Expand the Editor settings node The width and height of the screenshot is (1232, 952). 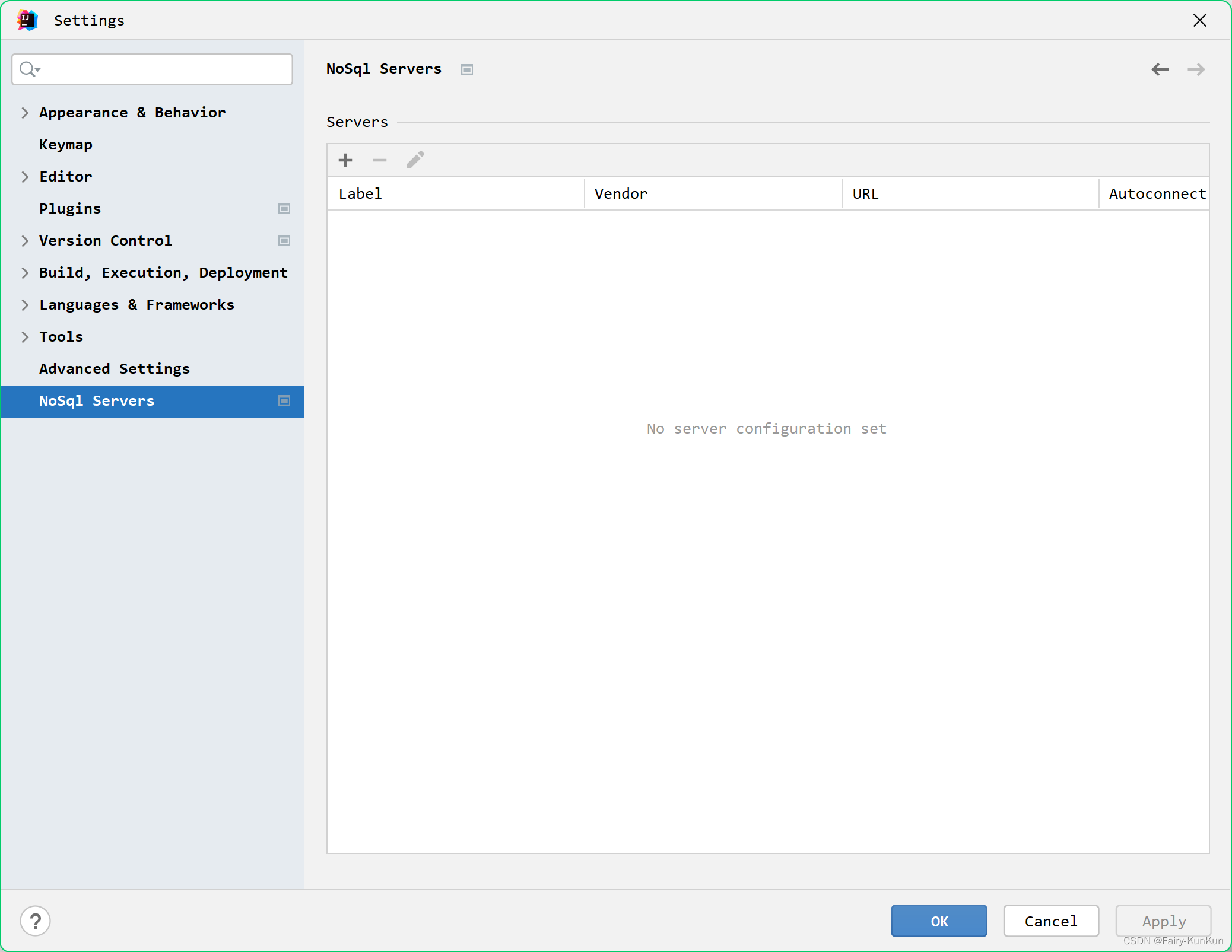pyautogui.click(x=25, y=177)
